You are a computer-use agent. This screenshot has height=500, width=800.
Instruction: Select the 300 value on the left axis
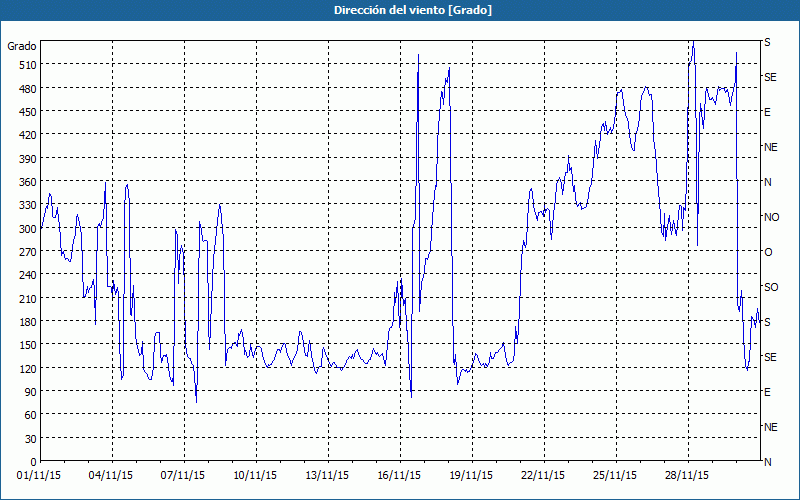tap(27, 229)
